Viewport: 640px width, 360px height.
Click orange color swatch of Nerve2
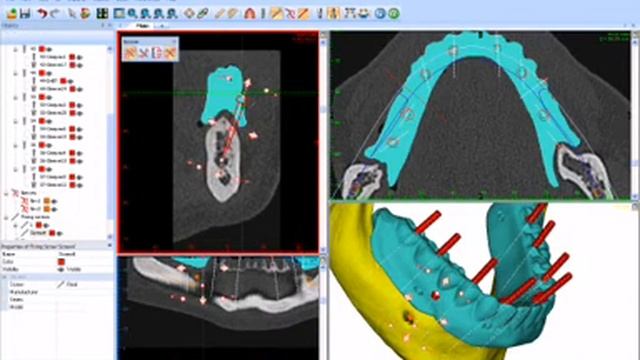pyautogui.click(x=47, y=209)
